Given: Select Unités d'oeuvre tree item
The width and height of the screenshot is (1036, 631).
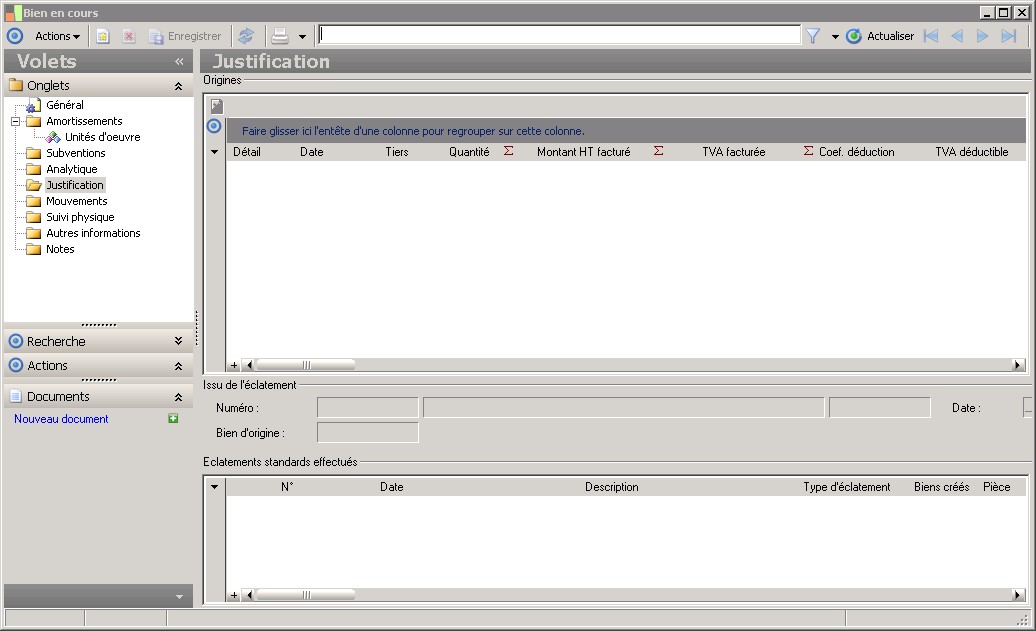Looking at the screenshot, I should 102,137.
